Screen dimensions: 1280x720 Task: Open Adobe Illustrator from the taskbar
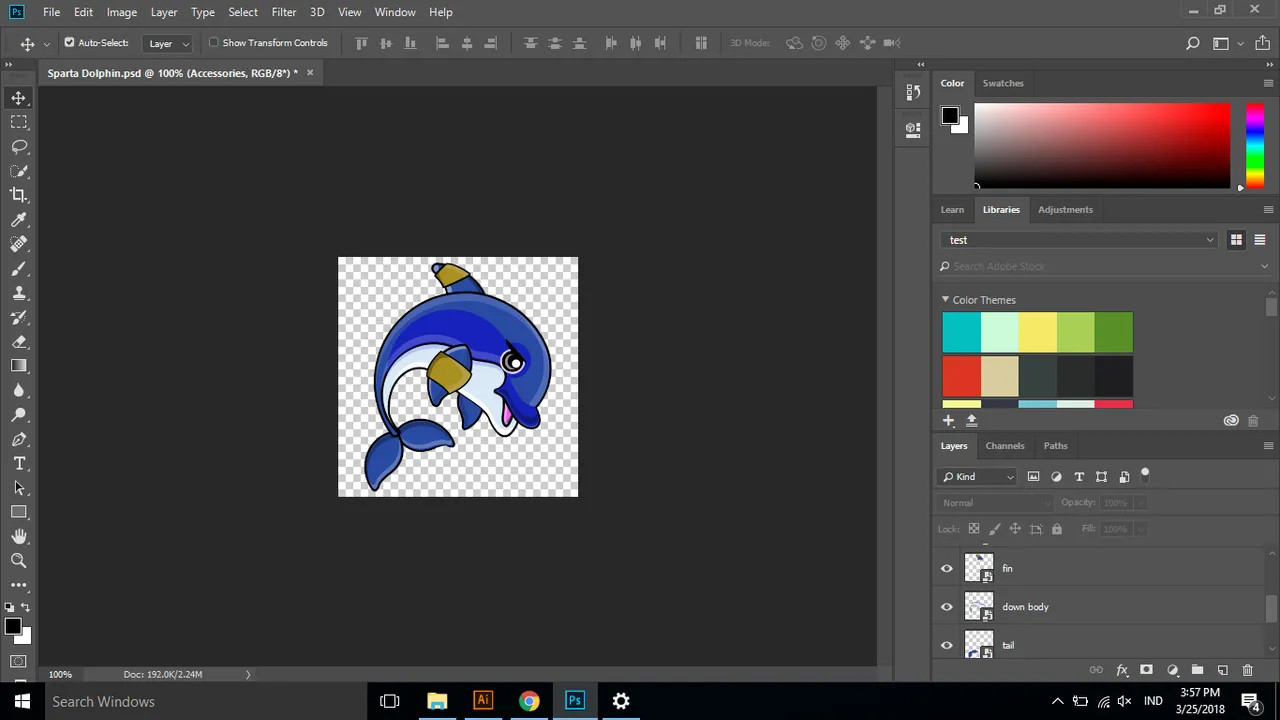coord(483,701)
